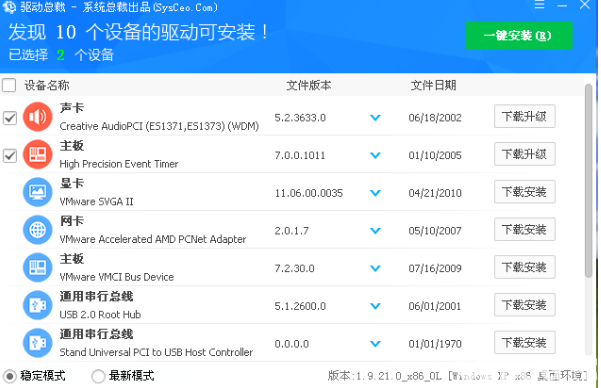Select the 稳定模式 radio button
The height and width of the screenshot is (388, 601).
tap(10, 376)
